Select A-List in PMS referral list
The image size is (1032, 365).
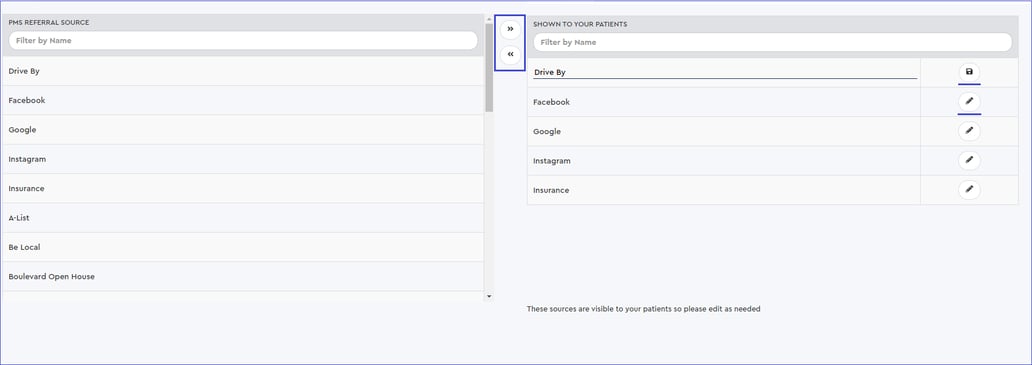click(242, 218)
